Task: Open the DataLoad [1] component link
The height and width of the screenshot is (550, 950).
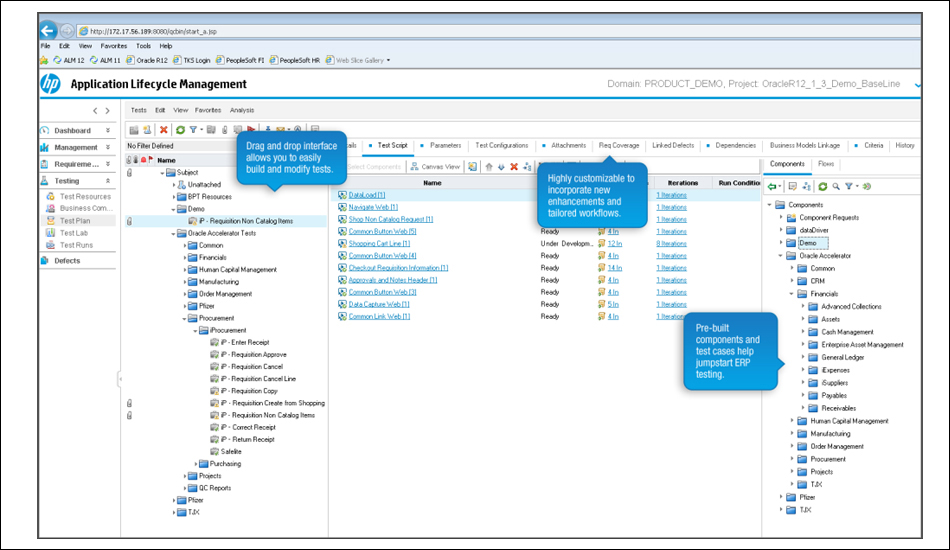Action: pyautogui.click(x=367, y=195)
